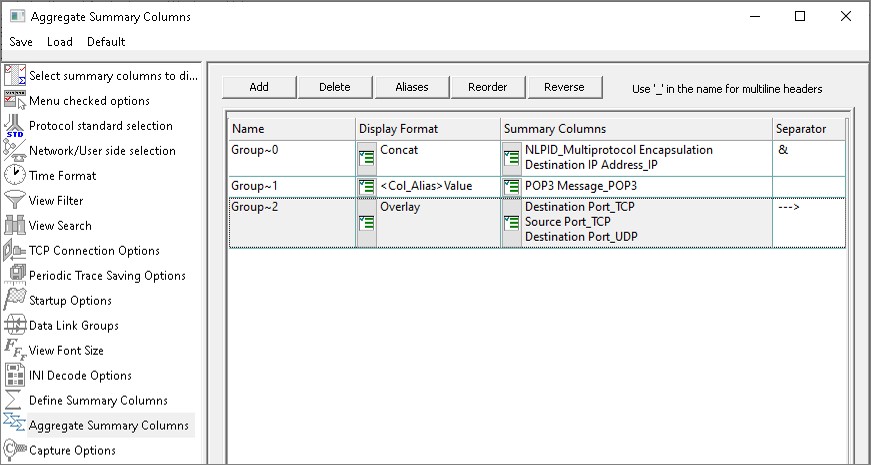This screenshot has width=871, height=465.
Task: Select INI Decode Options entry
Action: pos(81,376)
